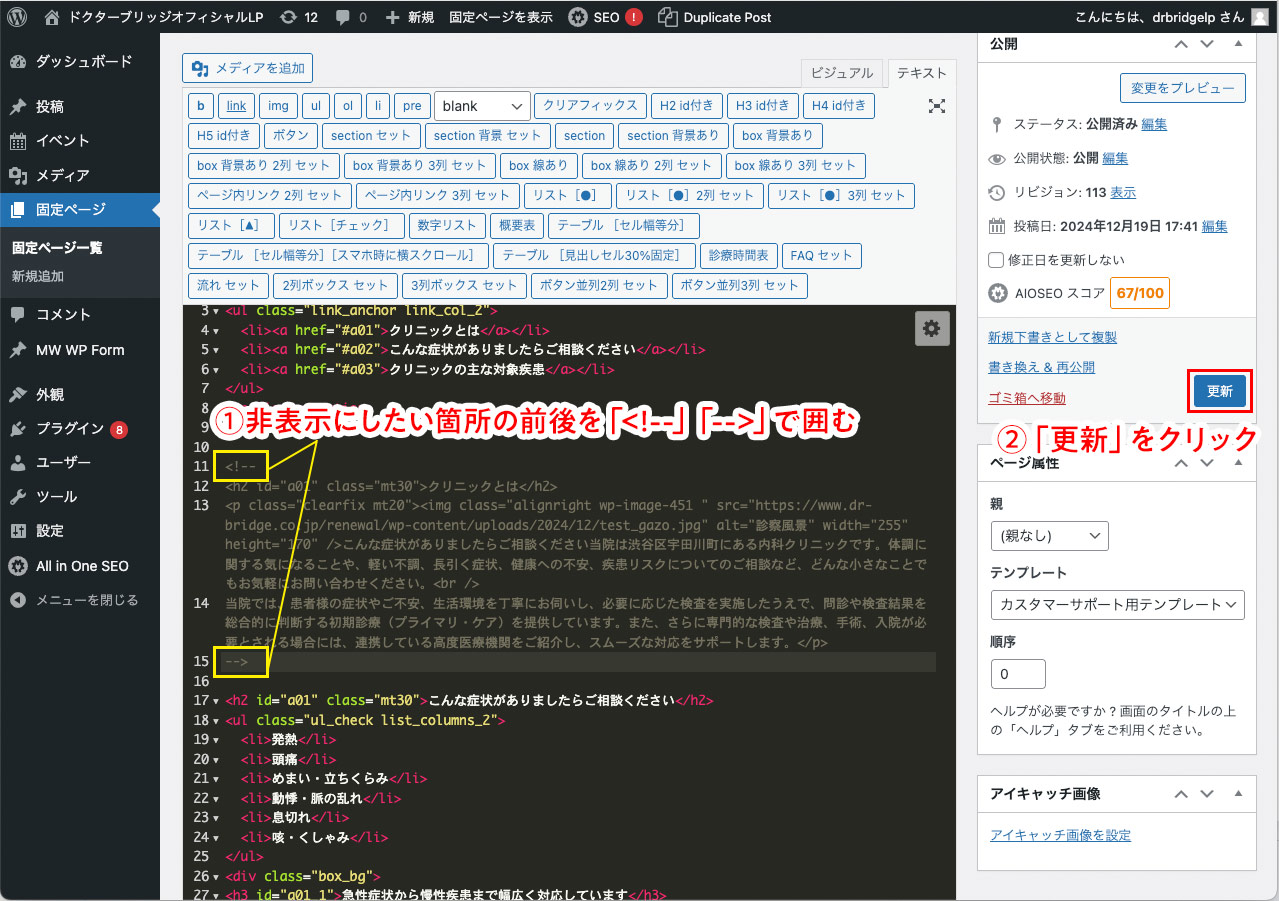The width and height of the screenshot is (1279, 901).
Task: Open ダッシュボード in the sidebar
Action: 80,62
